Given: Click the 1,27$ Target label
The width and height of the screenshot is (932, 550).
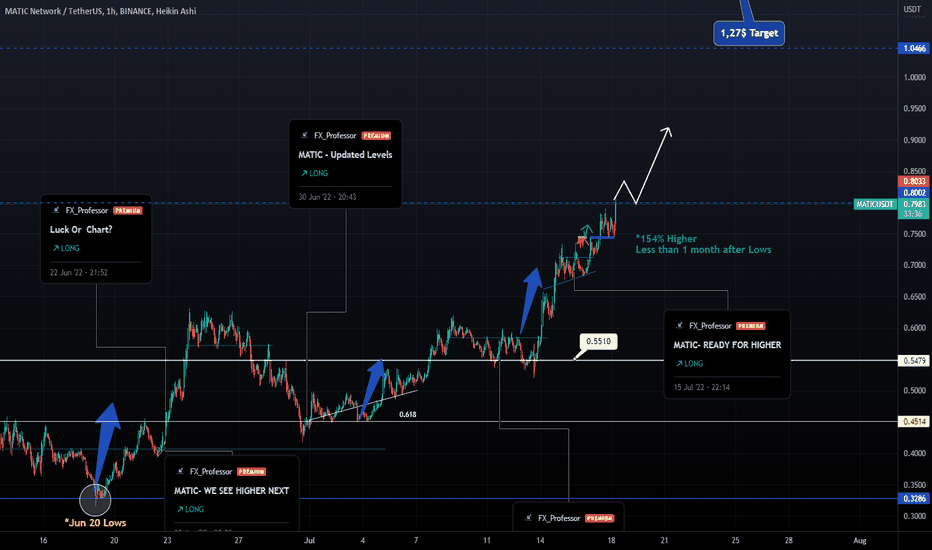Looking at the screenshot, I should [749, 33].
